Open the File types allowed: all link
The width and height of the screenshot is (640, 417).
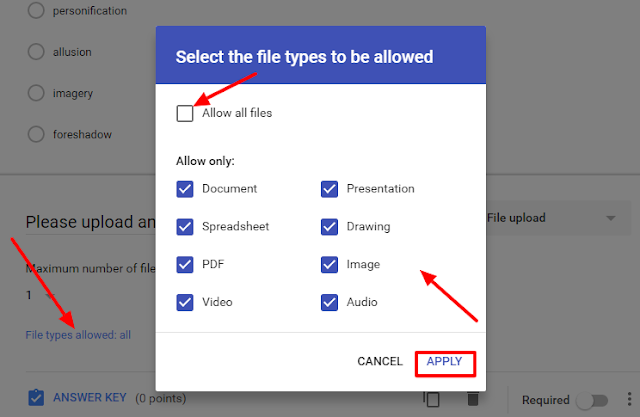point(78,335)
